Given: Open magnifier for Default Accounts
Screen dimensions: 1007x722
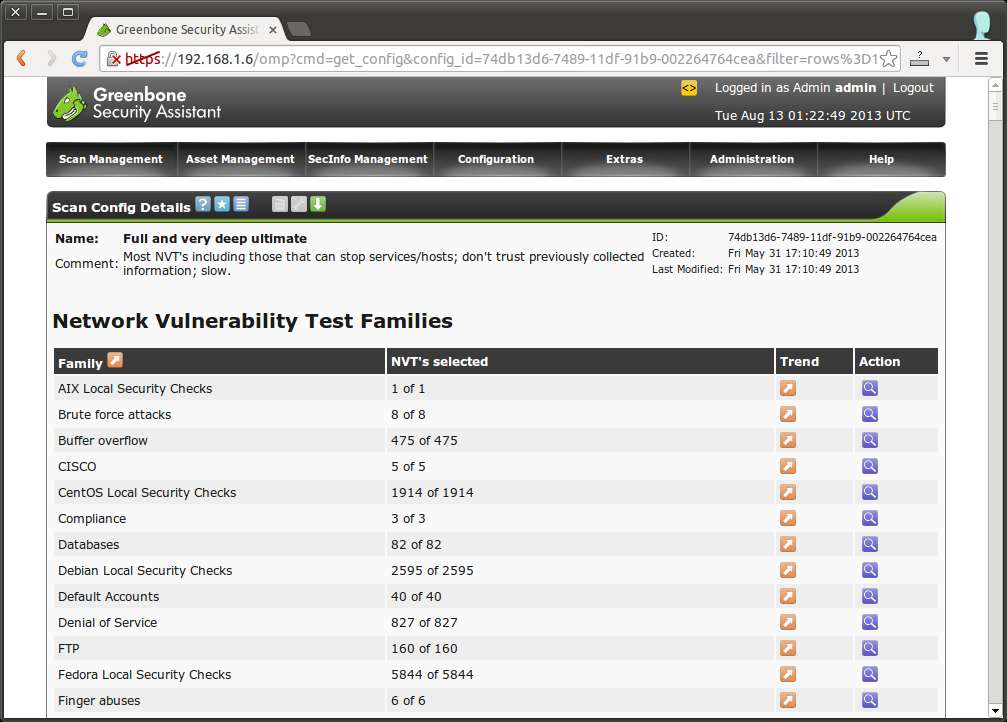Looking at the screenshot, I should click(870, 596).
